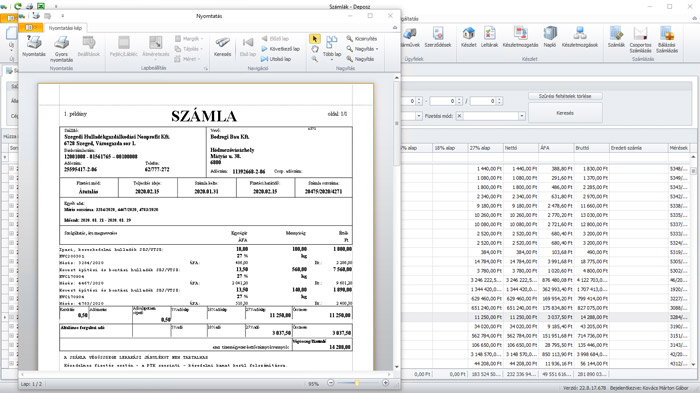
Task: Jump to Utolsó lap page
Action: (x=276, y=59)
